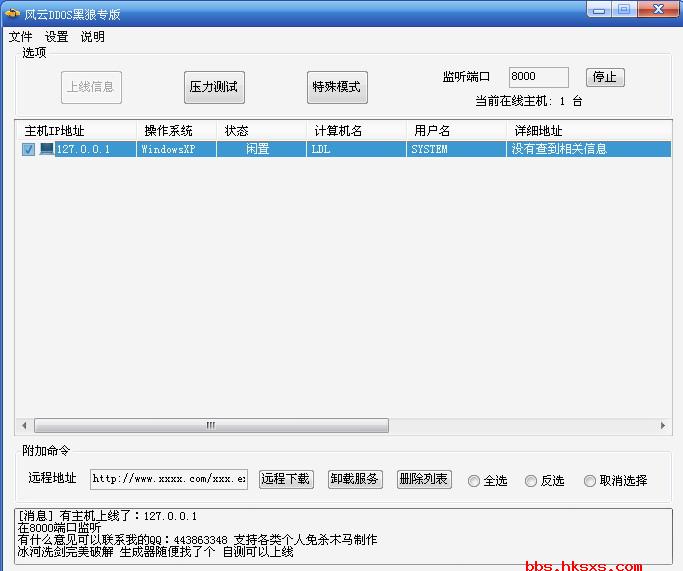Click the WindowsXP cell in host row
This screenshot has width=683, height=571.
tap(176, 149)
